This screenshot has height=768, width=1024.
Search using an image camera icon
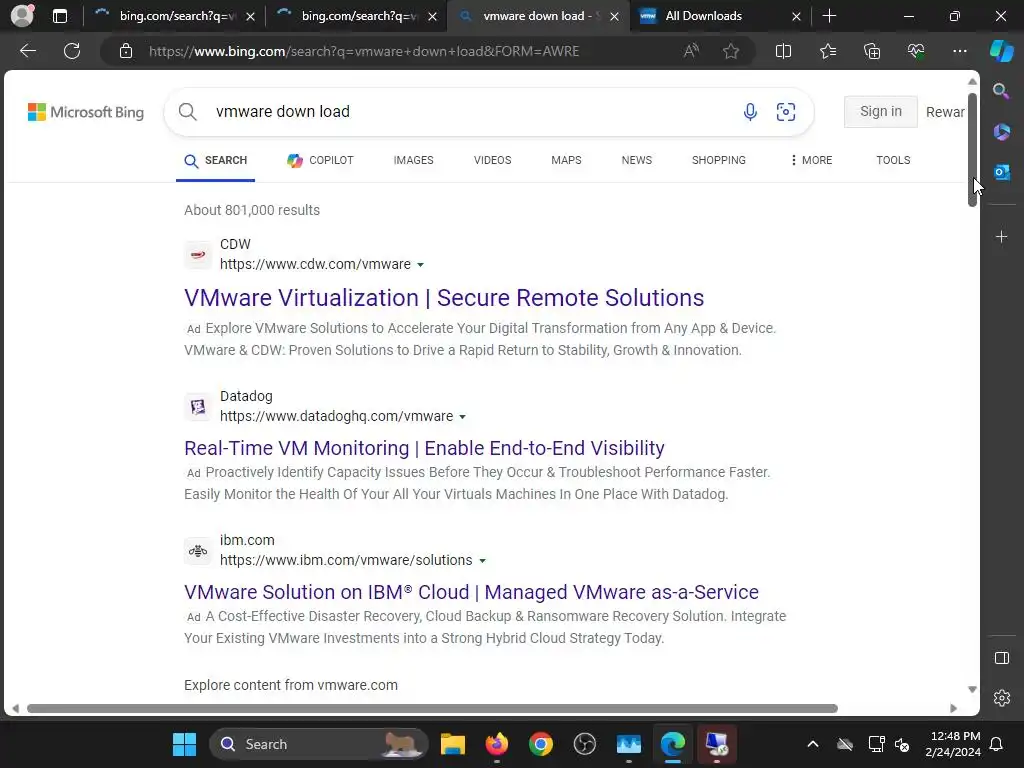click(786, 112)
